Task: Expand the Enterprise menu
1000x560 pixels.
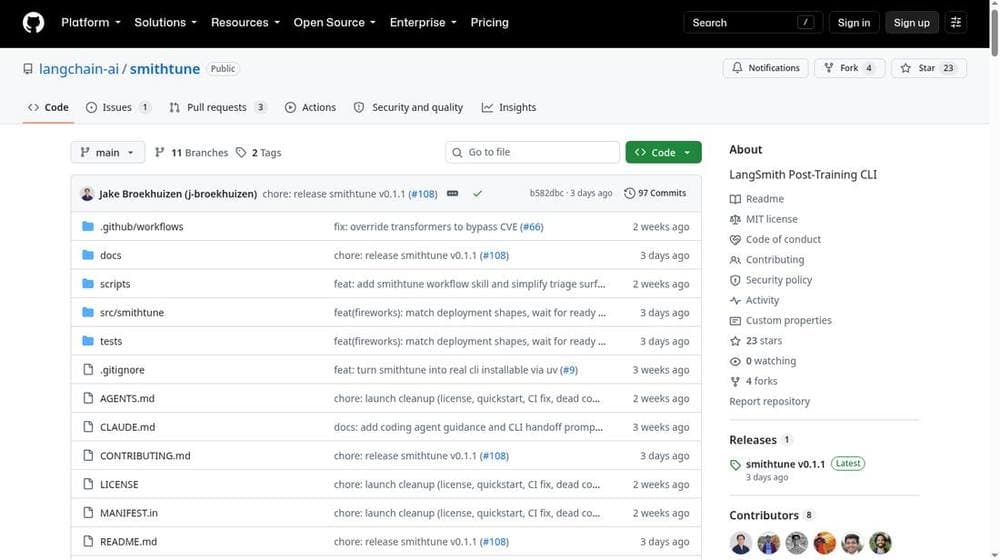Action: 423,22
